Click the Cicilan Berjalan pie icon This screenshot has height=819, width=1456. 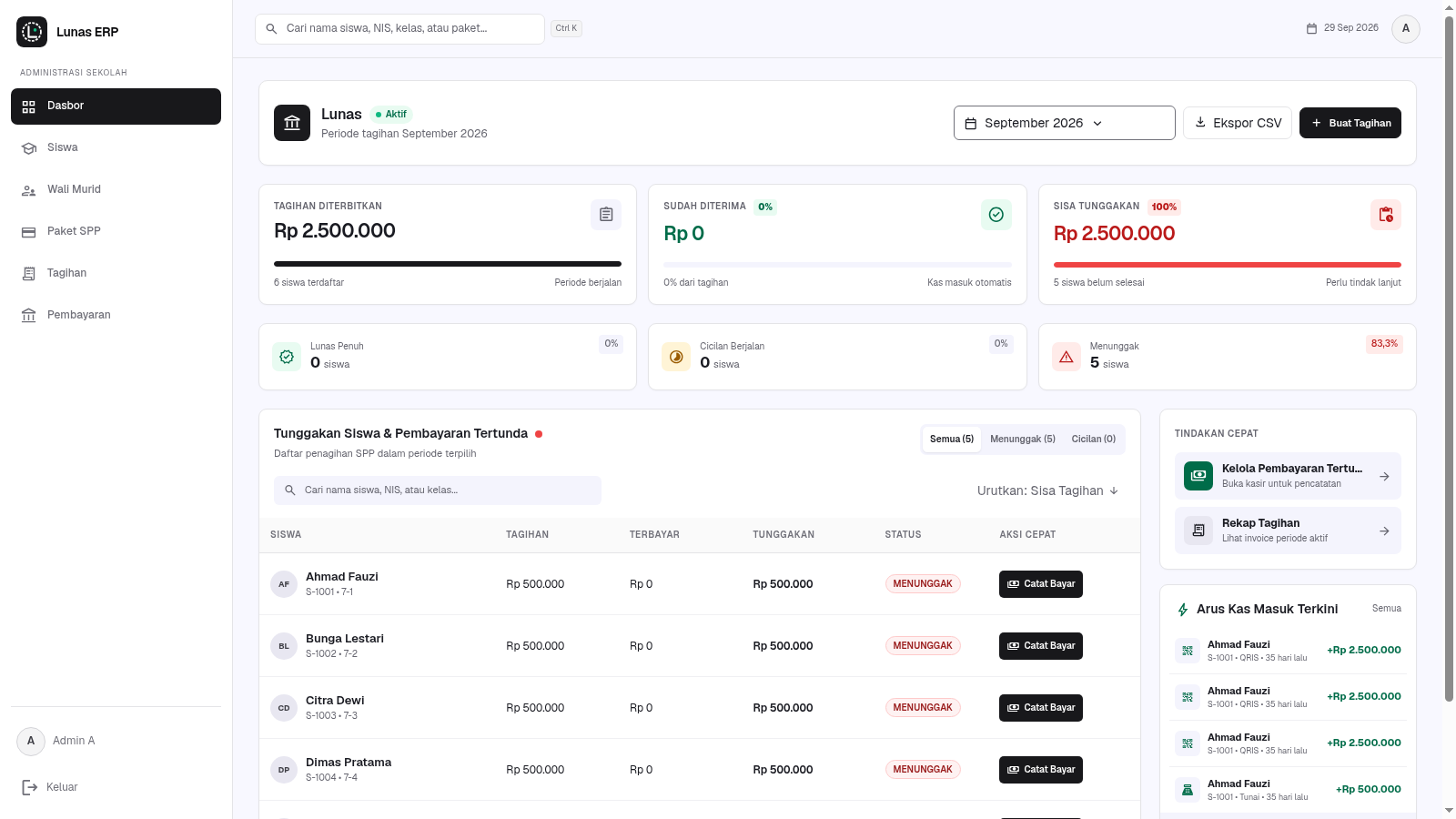point(676,357)
